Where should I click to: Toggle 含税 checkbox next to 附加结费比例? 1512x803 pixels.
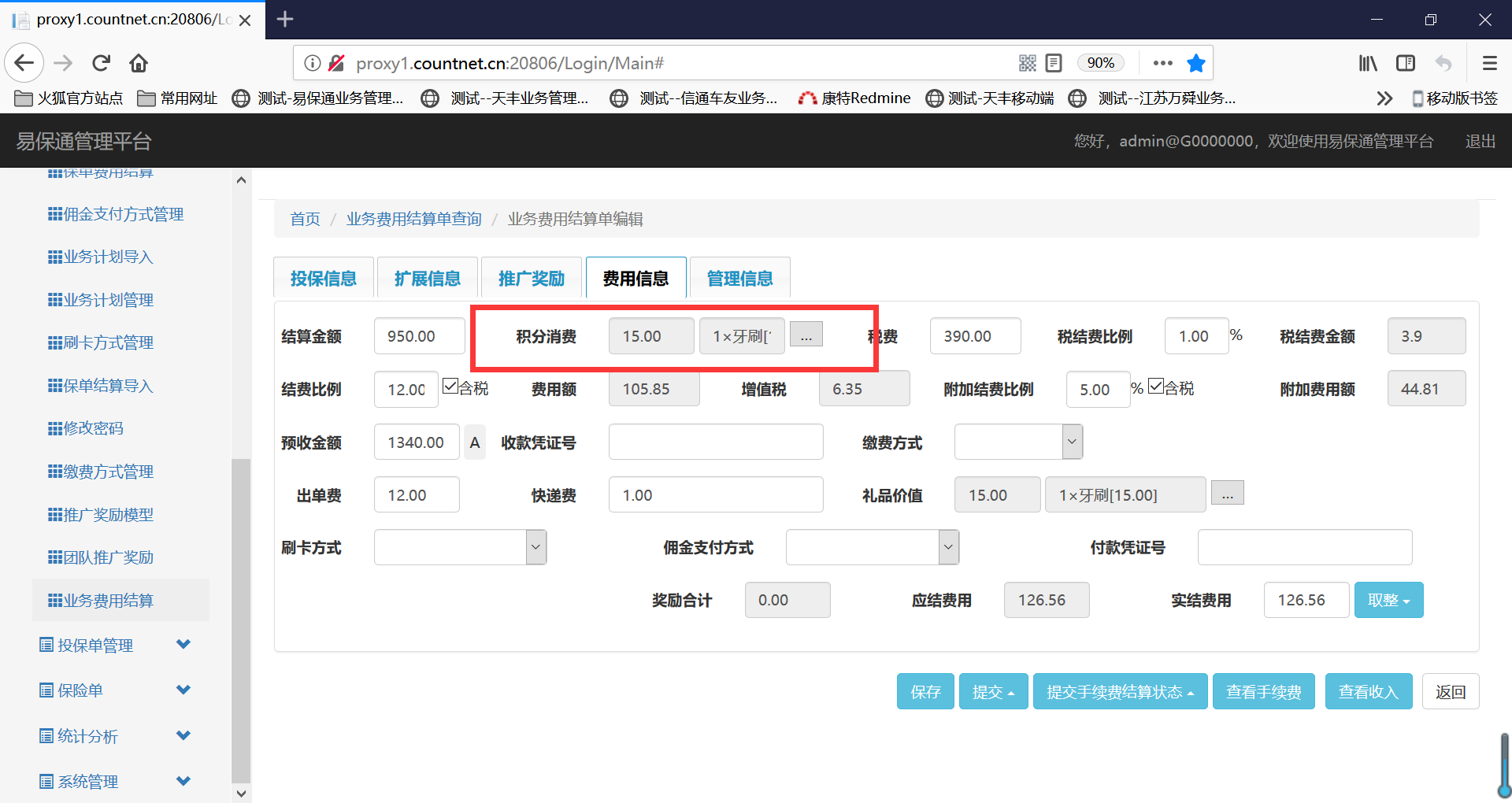coord(1156,387)
